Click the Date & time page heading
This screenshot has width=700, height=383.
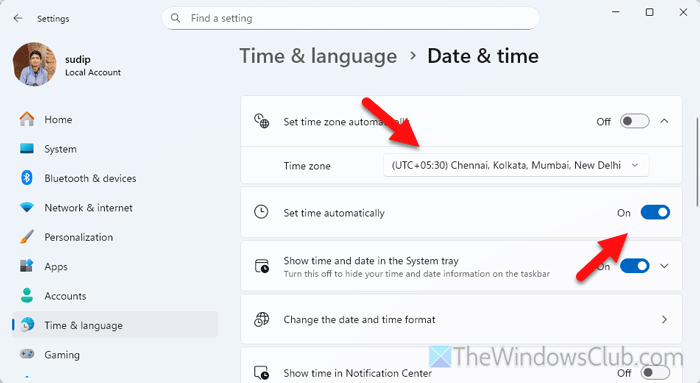(483, 56)
